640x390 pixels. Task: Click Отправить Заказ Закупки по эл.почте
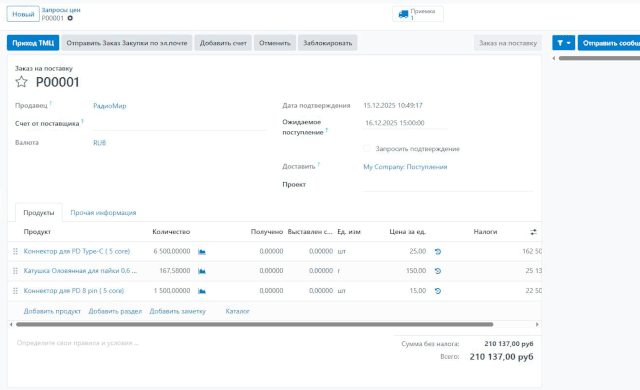[x=127, y=43]
